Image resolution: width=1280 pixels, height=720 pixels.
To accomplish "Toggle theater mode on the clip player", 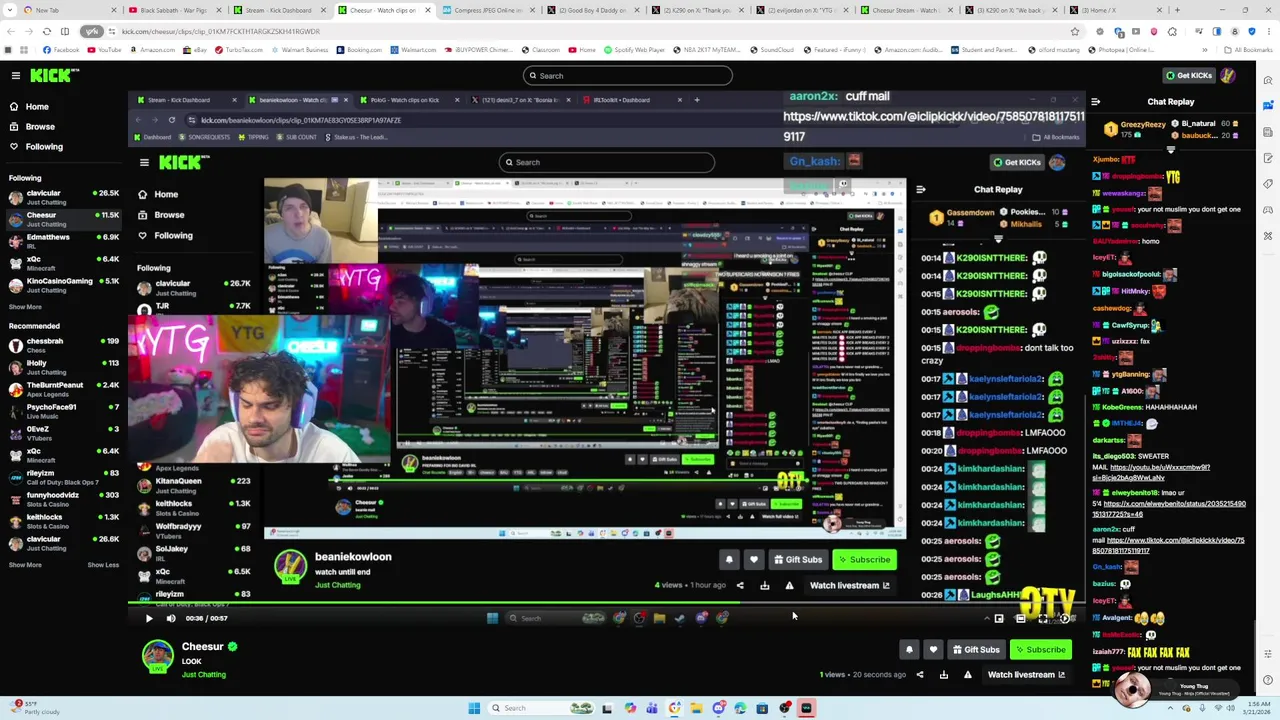I will pos(1020,618).
